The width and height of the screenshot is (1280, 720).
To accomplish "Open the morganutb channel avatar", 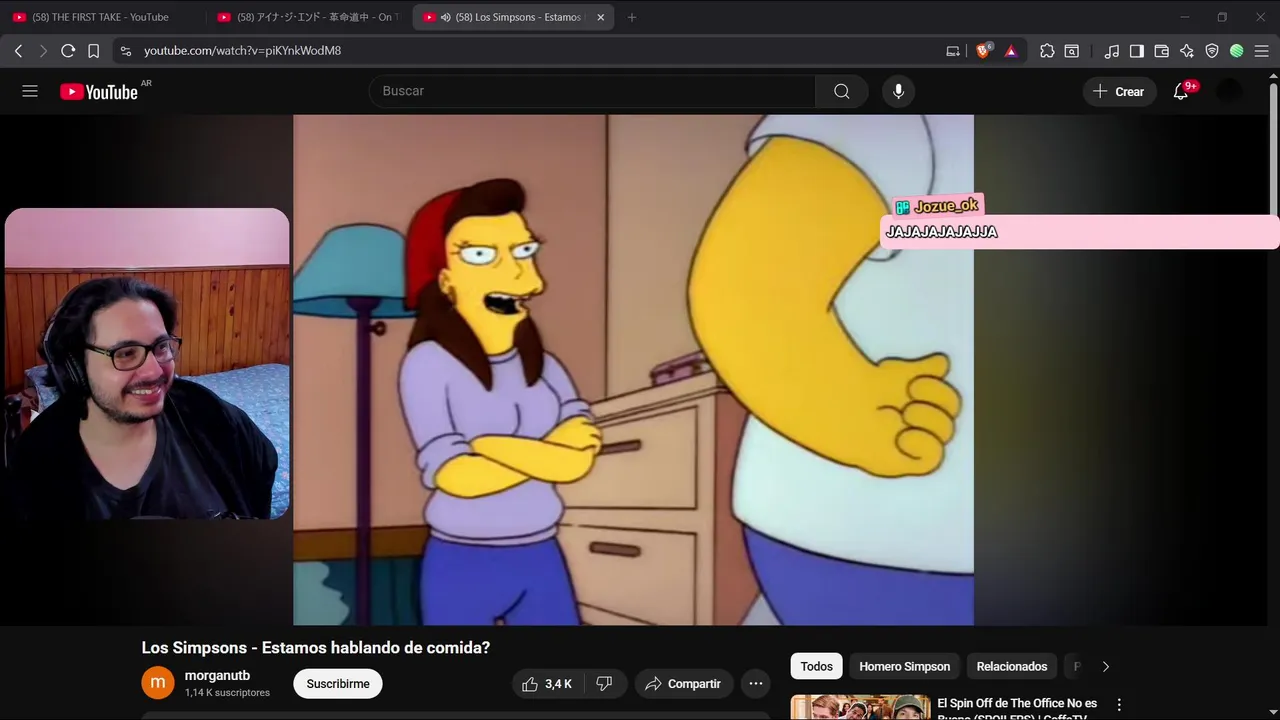I will 158,684.
